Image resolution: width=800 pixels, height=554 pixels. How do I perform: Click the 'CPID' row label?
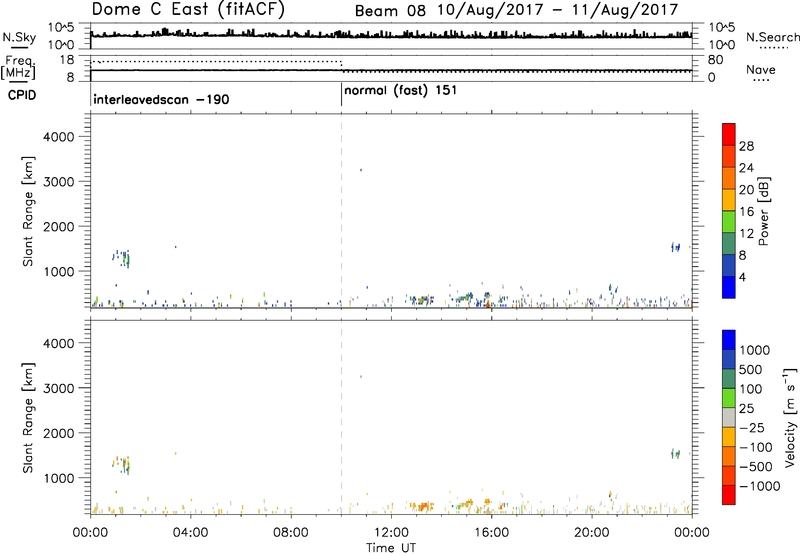[x=22, y=95]
